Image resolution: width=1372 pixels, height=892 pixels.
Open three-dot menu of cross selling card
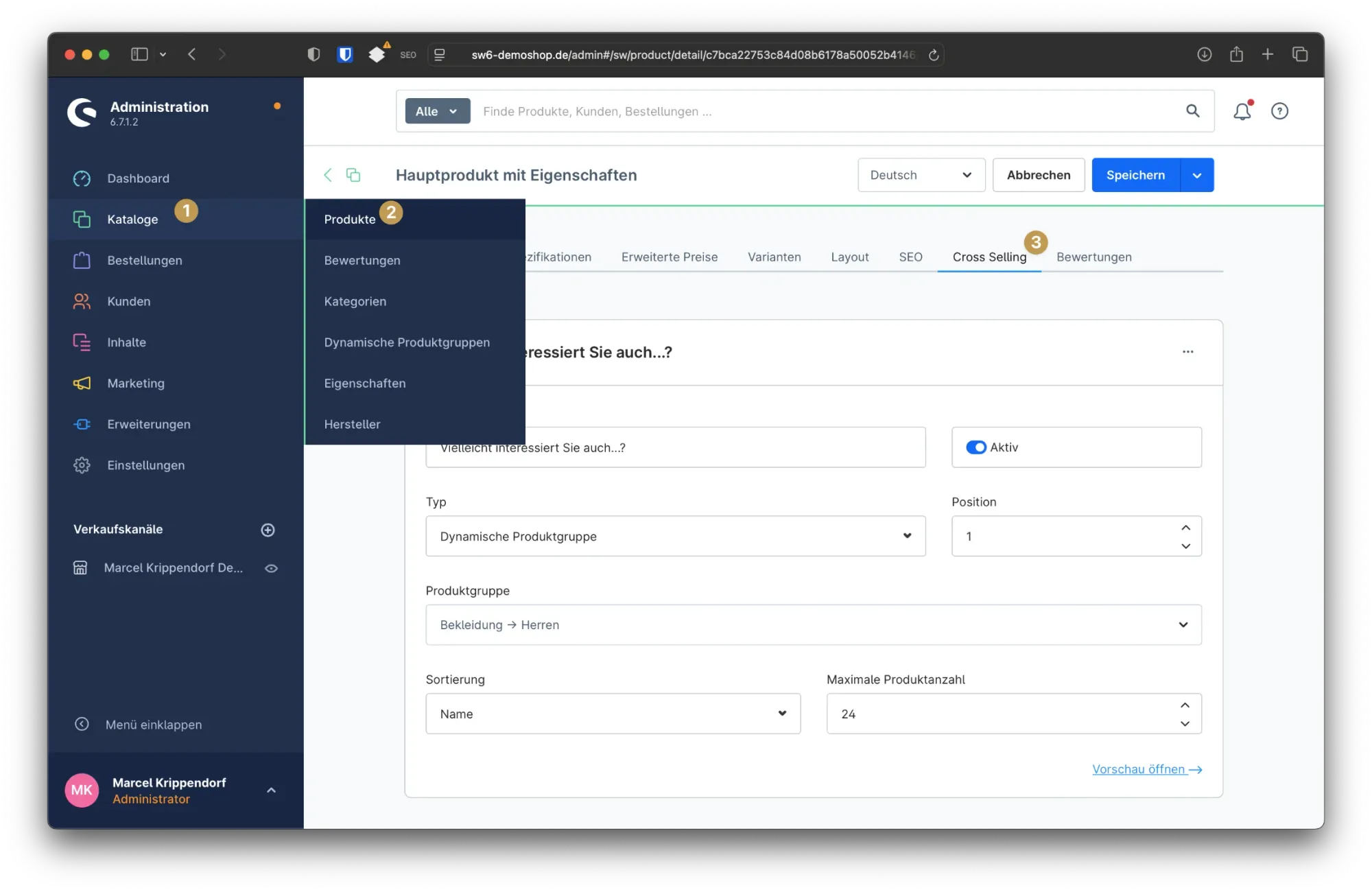point(1187,352)
